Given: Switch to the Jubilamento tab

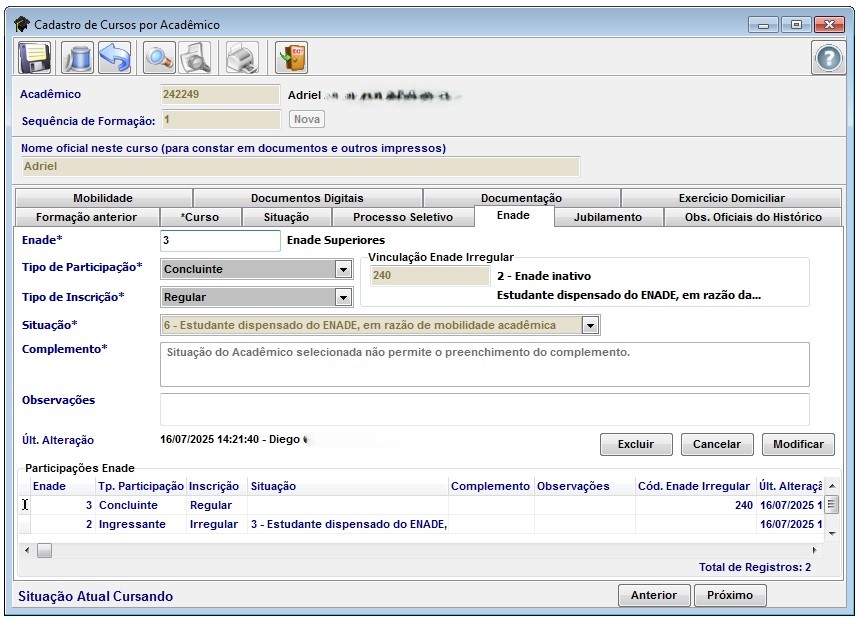Looking at the screenshot, I should click(x=608, y=217).
